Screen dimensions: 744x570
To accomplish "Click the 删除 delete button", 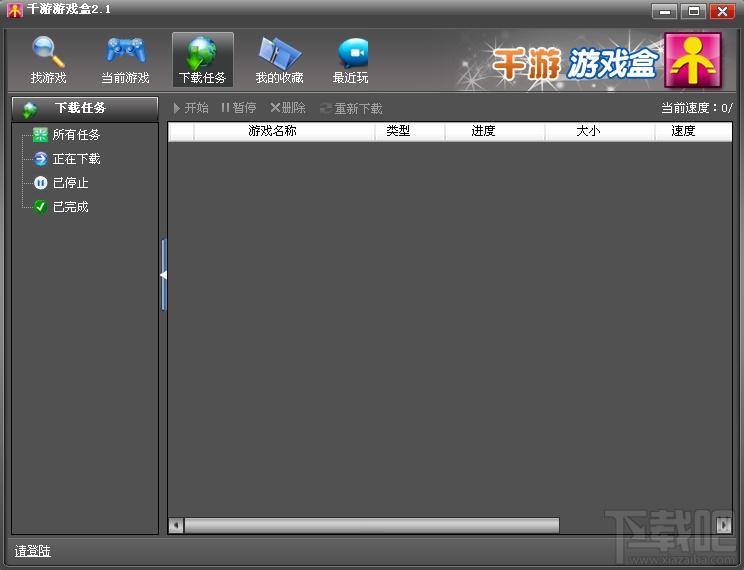I will tap(288, 108).
